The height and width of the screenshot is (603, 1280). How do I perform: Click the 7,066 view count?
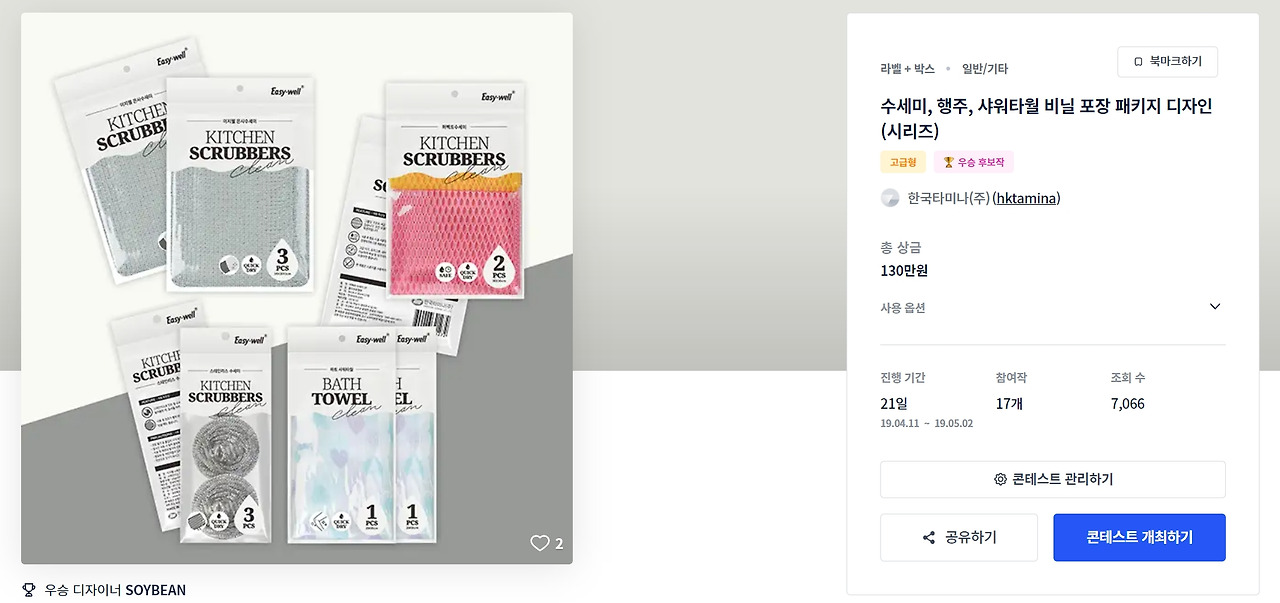tap(1127, 404)
